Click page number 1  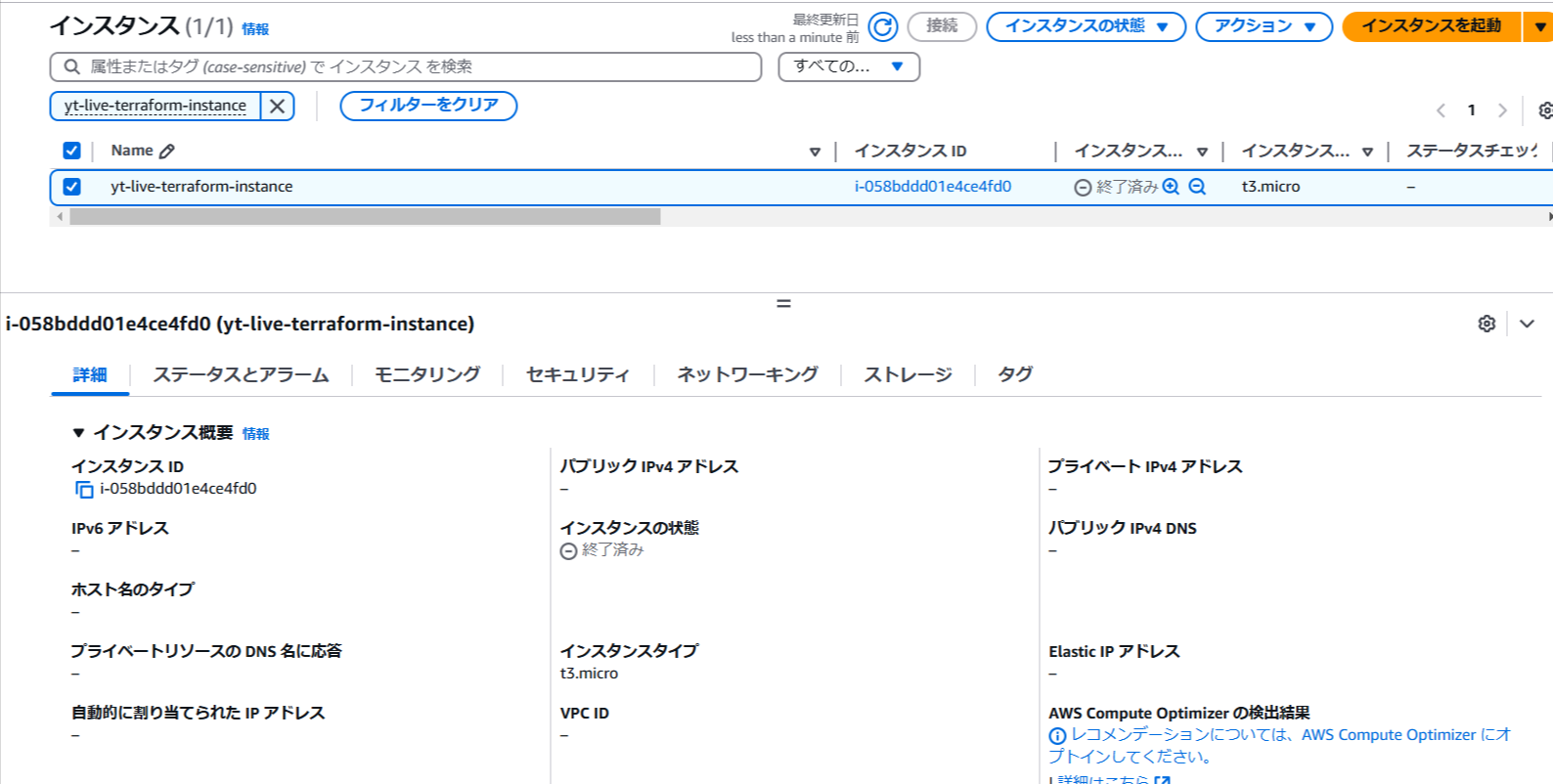tap(1471, 110)
